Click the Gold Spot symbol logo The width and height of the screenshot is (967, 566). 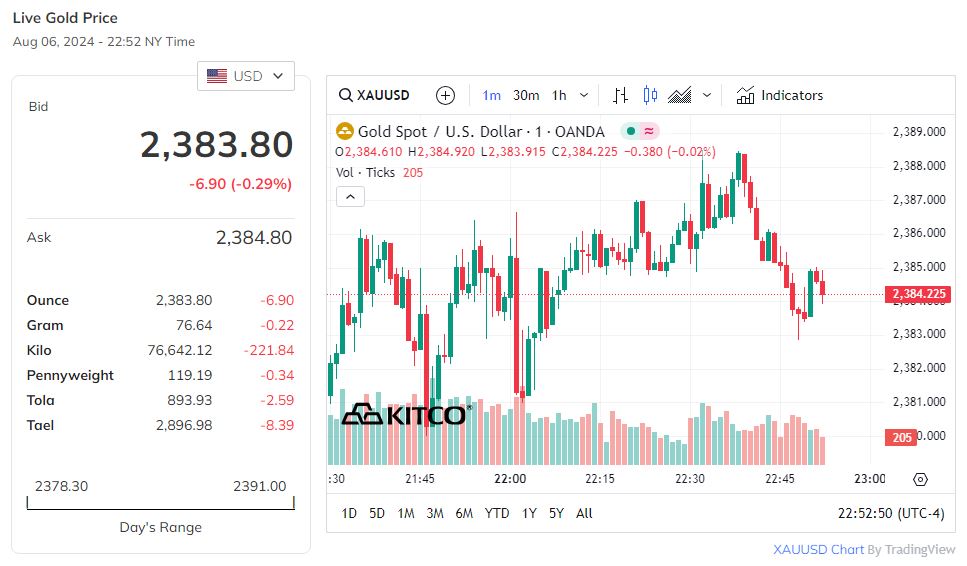[344, 131]
